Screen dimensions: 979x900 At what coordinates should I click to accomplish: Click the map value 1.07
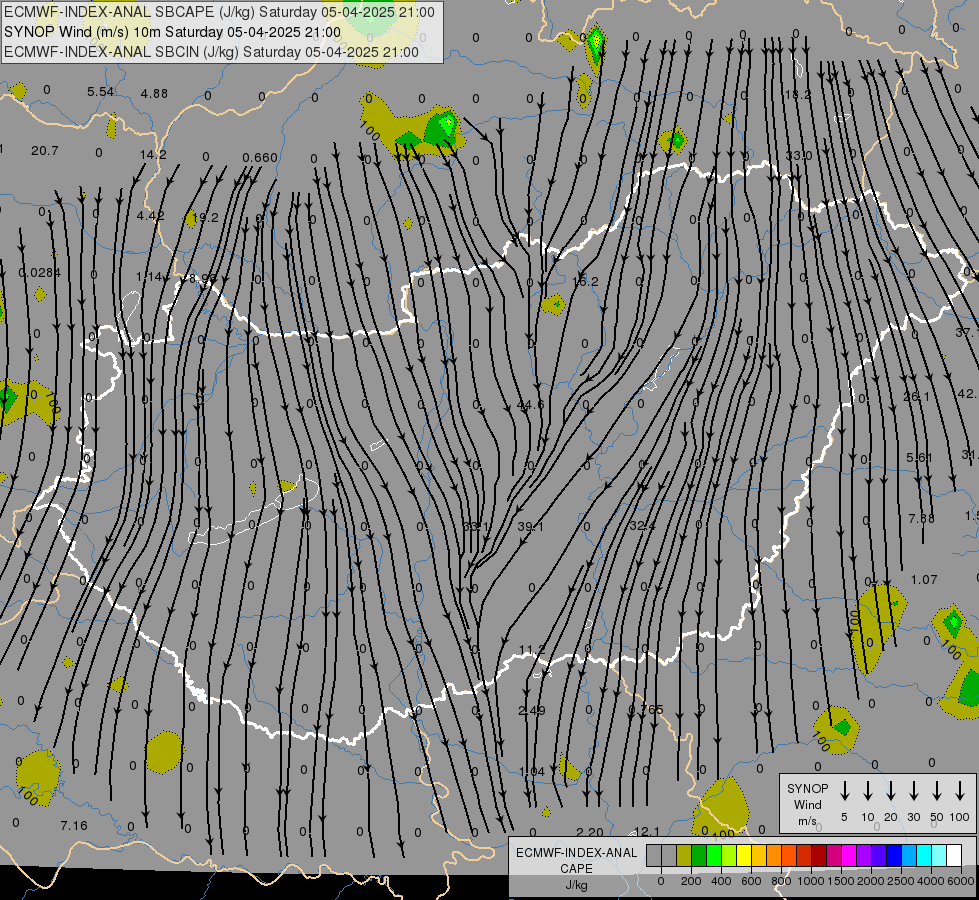click(x=924, y=580)
